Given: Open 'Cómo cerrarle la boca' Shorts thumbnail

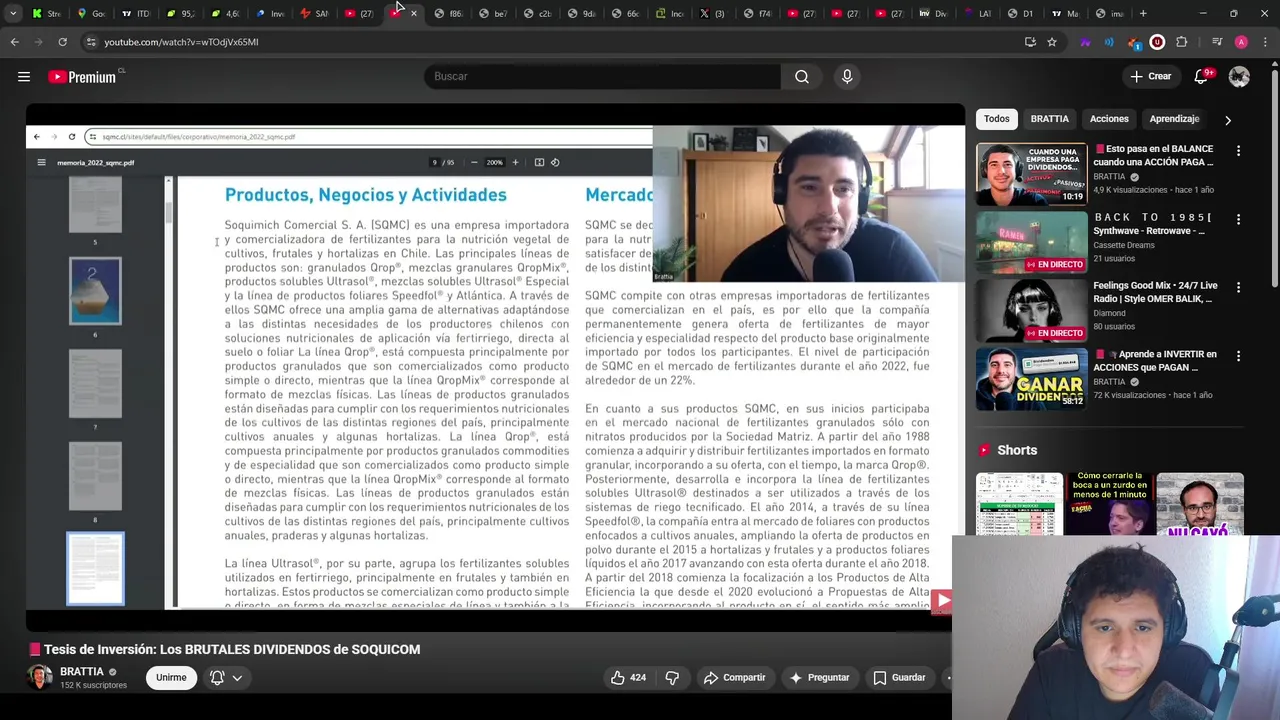Looking at the screenshot, I should coord(1110,505).
